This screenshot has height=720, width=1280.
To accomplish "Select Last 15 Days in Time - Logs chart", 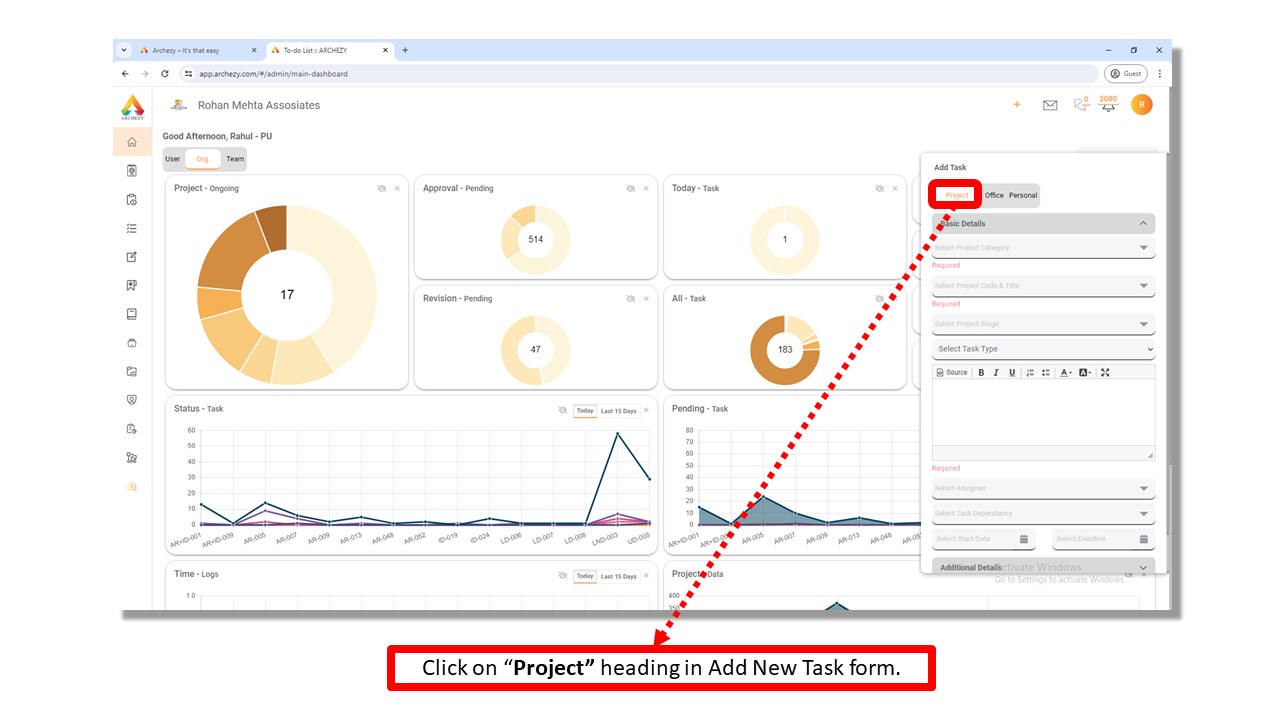I will [x=618, y=577].
